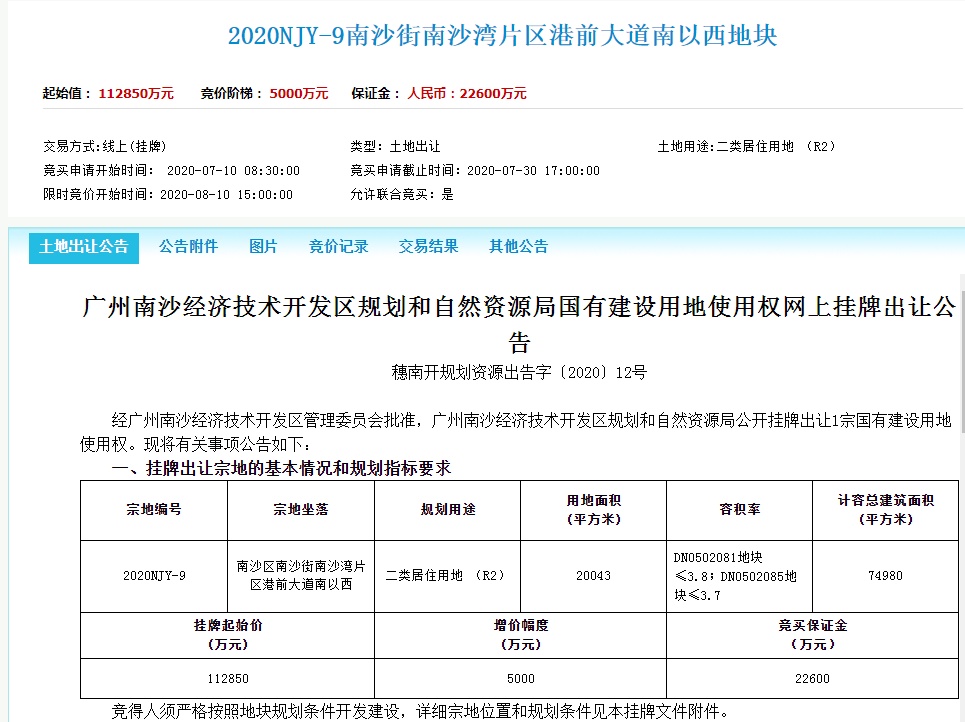This screenshot has width=965, height=722.
Task: Click the 2020NJY-9 land parcel page title
Action: point(482,35)
